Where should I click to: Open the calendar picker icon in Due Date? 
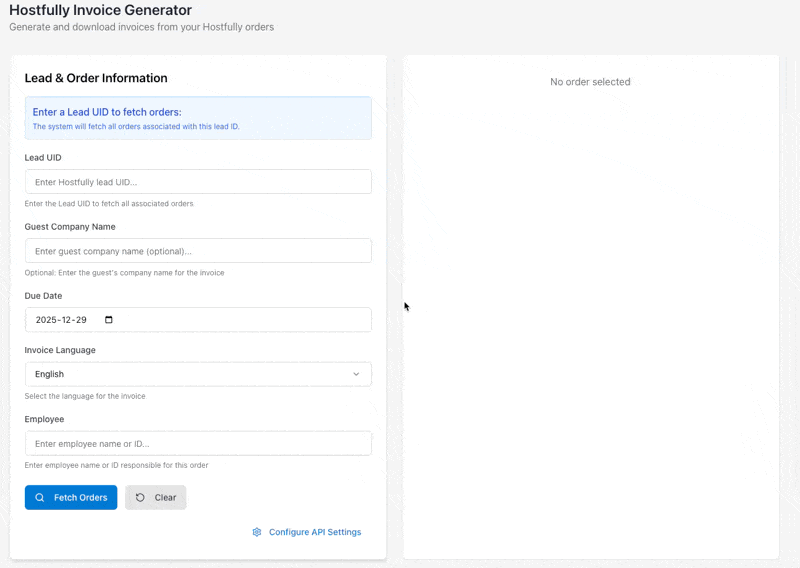109,319
